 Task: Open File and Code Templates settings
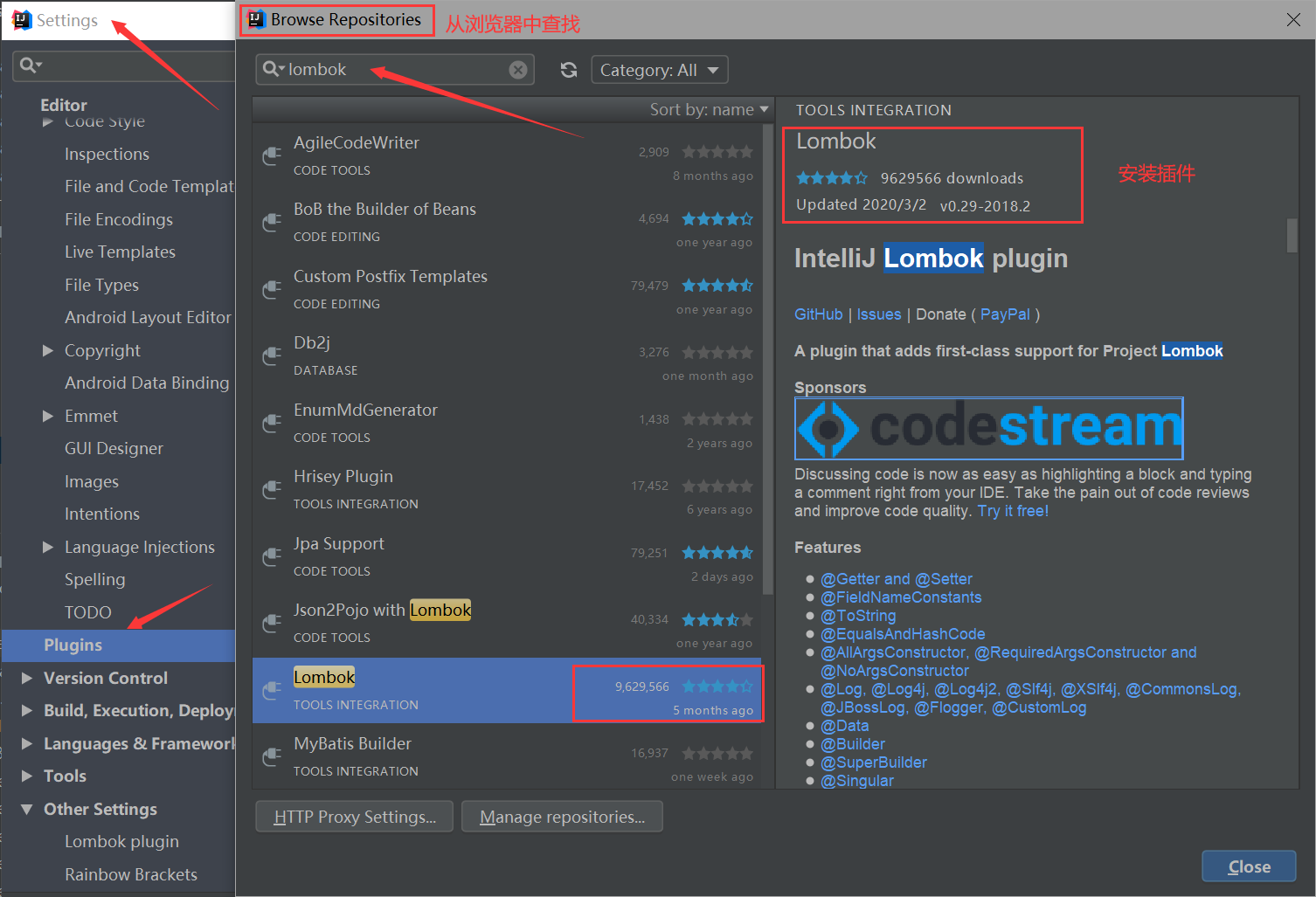point(149,186)
